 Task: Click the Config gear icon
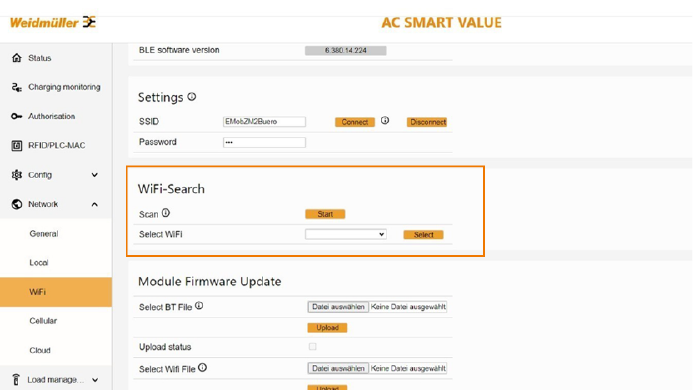(x=17, y=175)
